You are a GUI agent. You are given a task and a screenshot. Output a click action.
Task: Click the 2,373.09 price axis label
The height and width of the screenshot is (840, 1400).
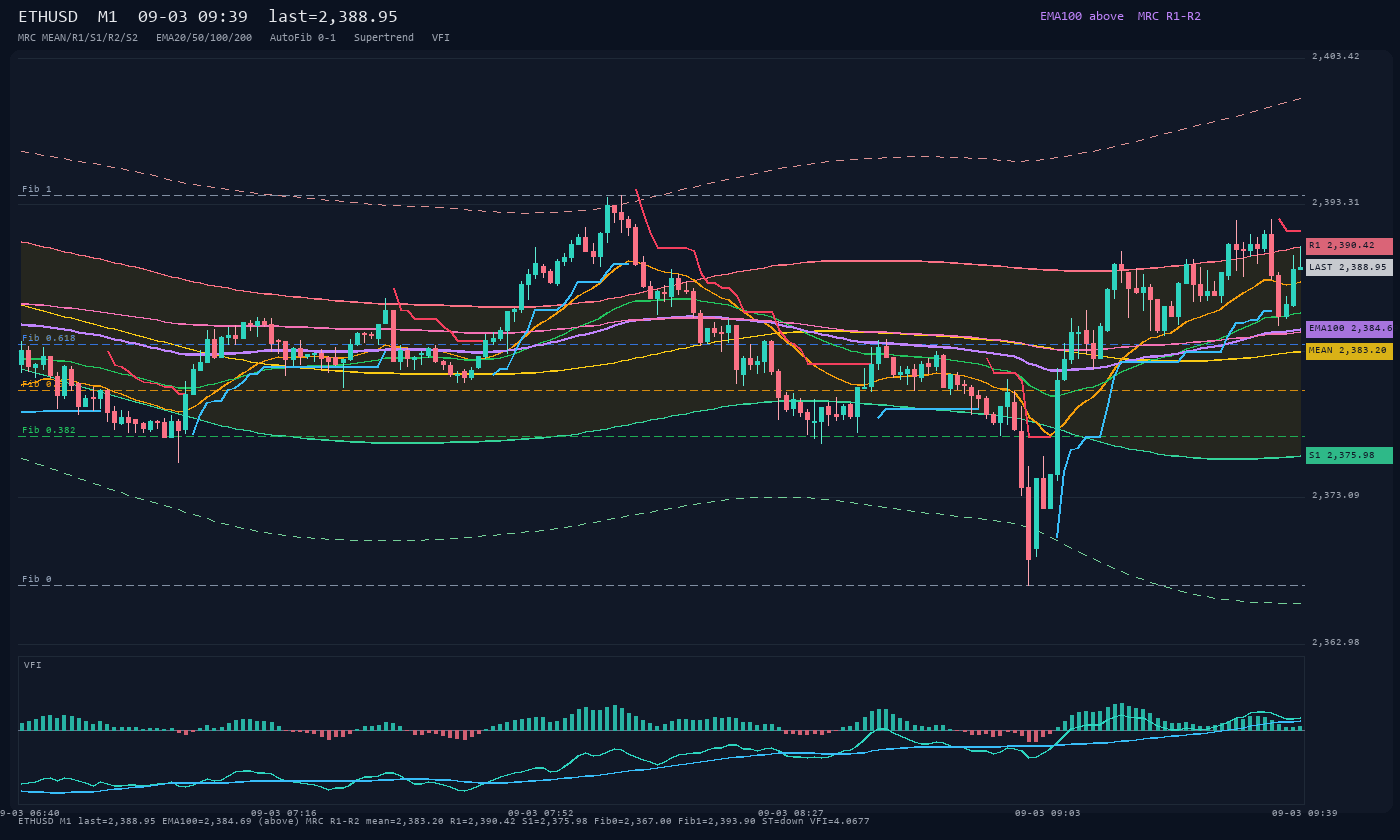tap(1335, 495)
